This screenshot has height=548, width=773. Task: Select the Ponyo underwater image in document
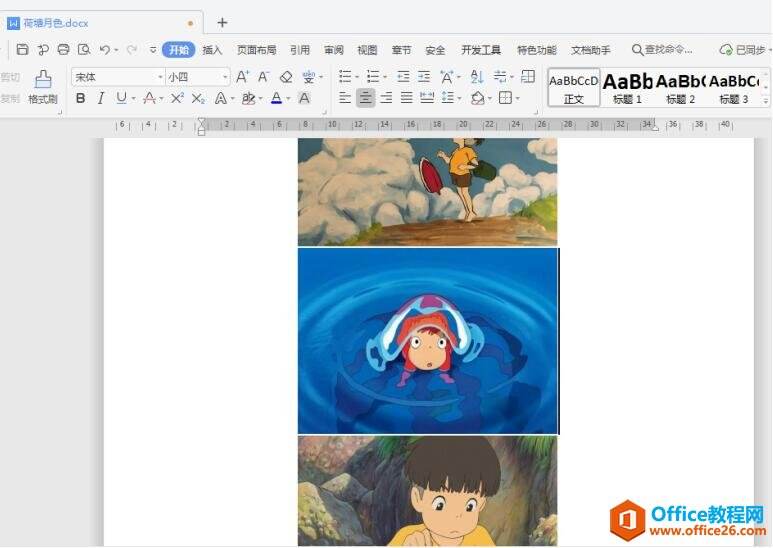click(x=428, y=341)
